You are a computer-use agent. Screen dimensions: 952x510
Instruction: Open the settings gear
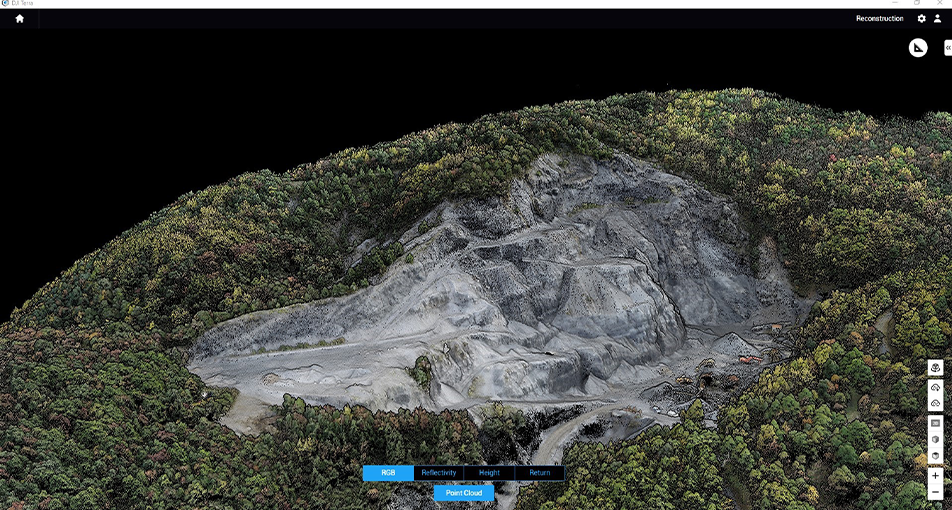point(922,18)
